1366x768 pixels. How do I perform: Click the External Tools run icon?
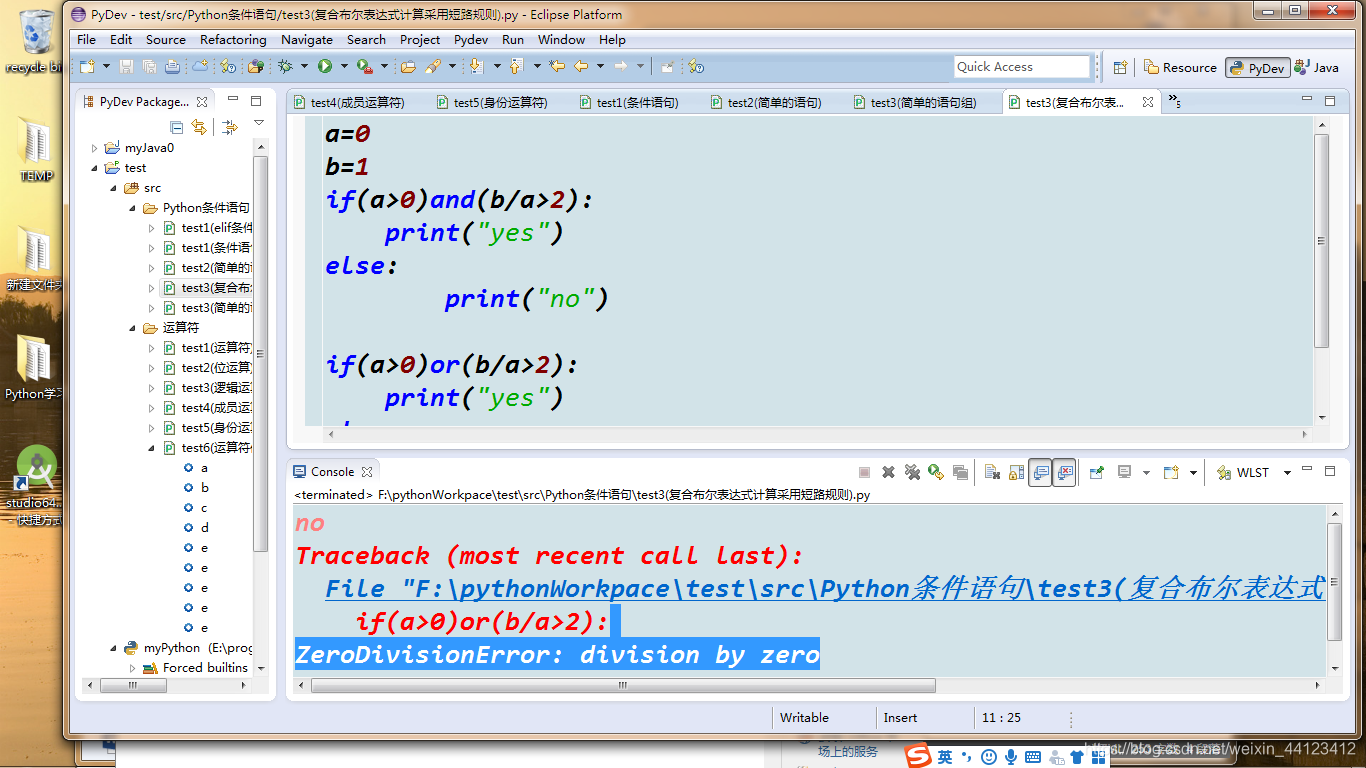pyautogui.click(x=364, y=67)
